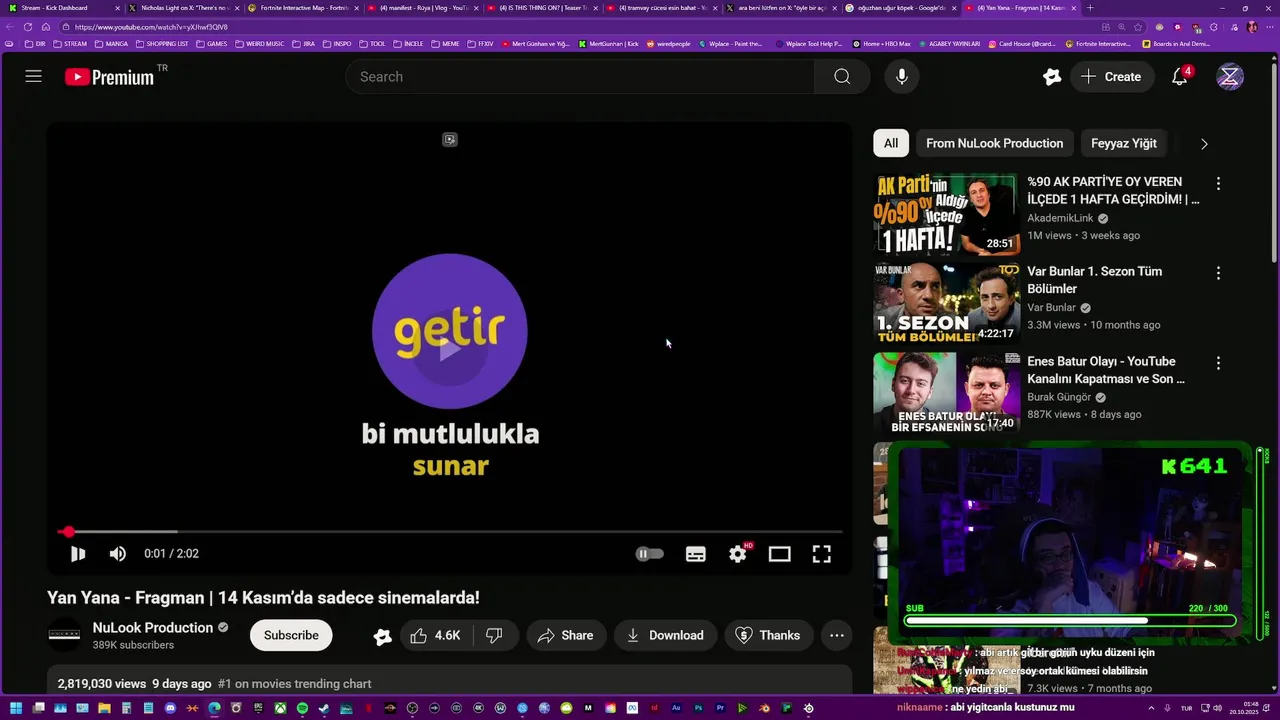This screenshot has width=1280, height=720.
Task: Open Spotify from the taskbar
Action: click(302, 709)
